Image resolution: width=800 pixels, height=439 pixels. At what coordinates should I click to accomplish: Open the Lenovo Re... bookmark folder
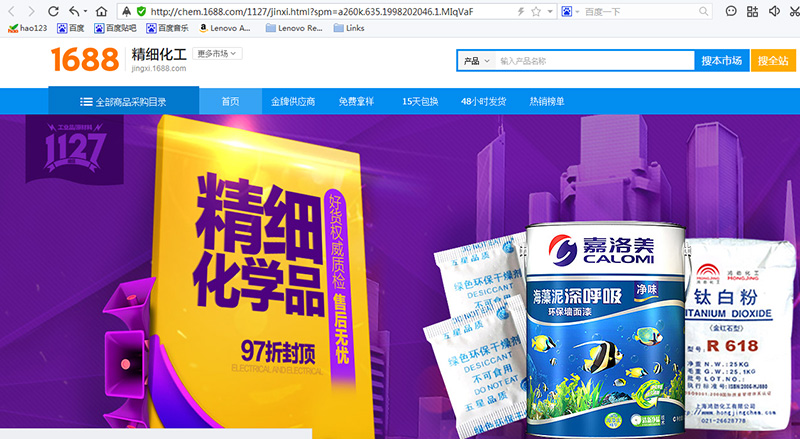(294, 28)
